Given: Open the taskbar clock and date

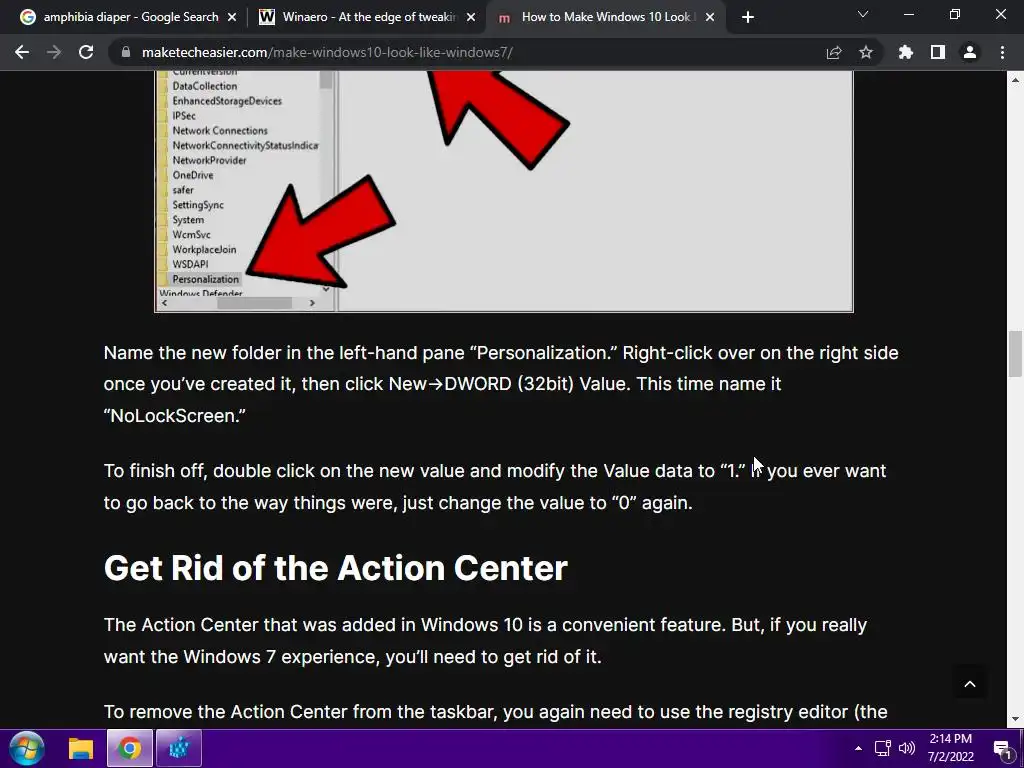Looking at the screenshot, I should [x=951, y=748].
